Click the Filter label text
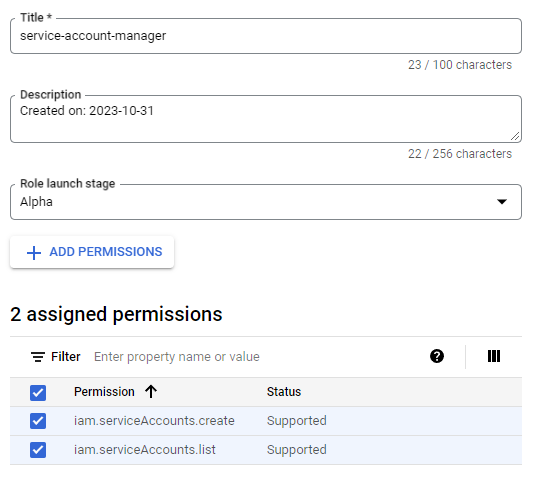 point(66,357)
